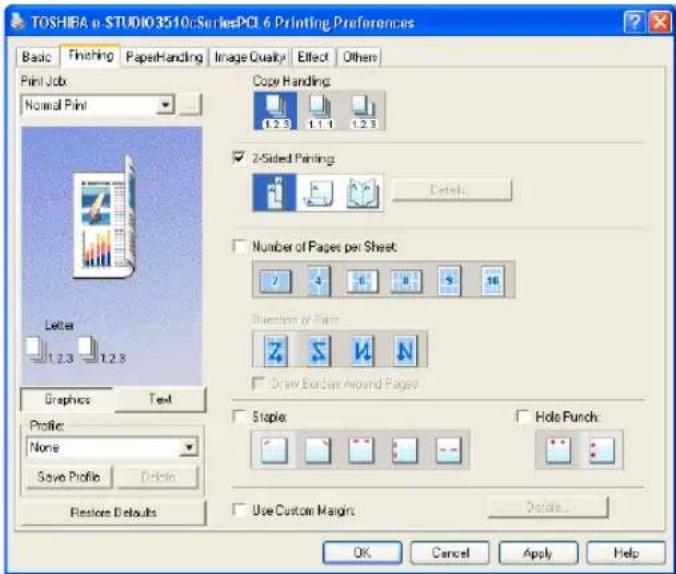Click the profile Delete button
Screen dimensions: 676x574
[158, 477]
